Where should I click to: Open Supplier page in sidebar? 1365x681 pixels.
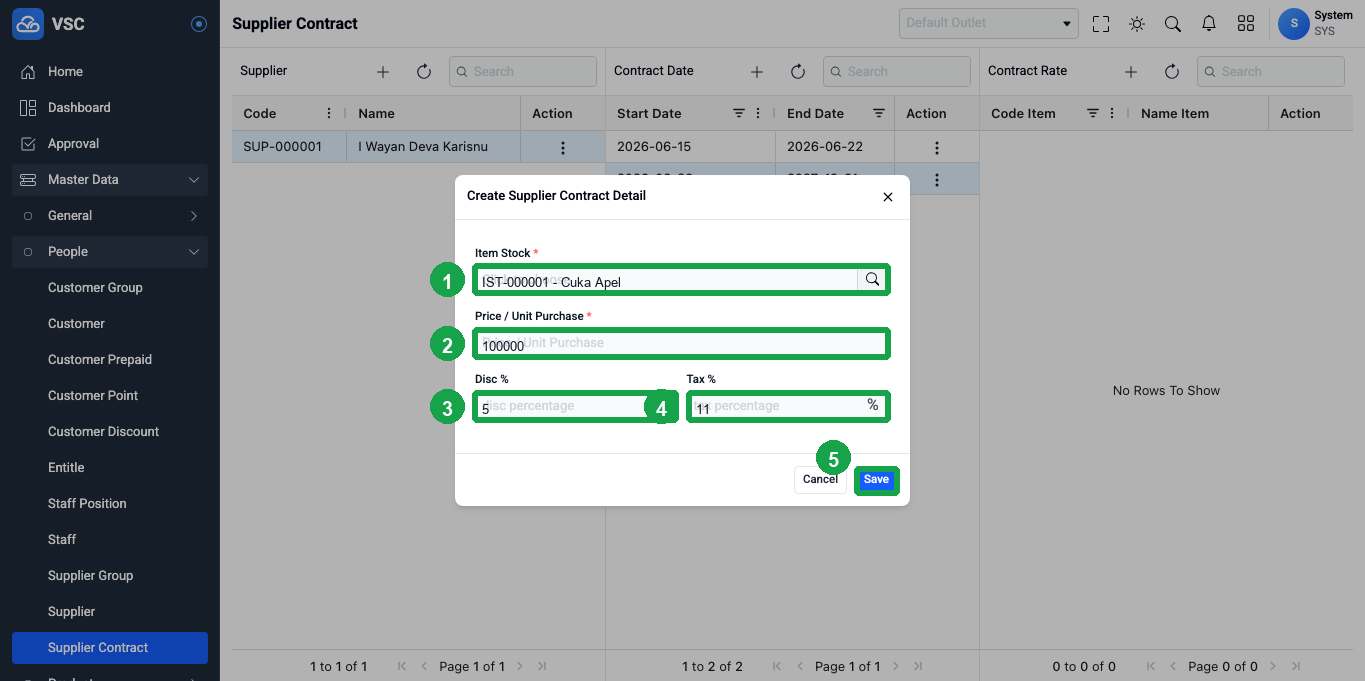click(x=110, y=612)
